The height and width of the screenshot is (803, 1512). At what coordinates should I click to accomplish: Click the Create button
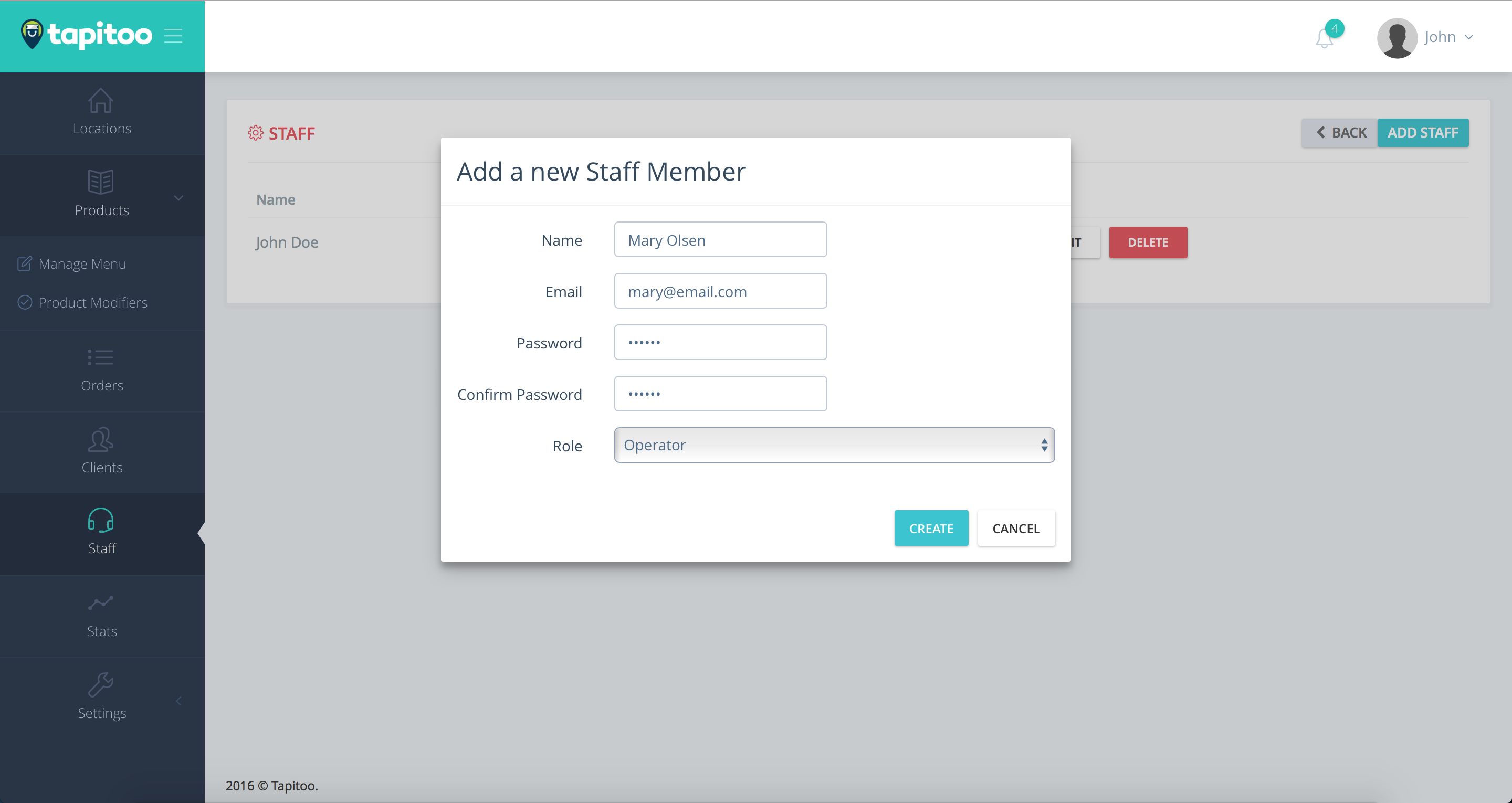coord(931,529)
